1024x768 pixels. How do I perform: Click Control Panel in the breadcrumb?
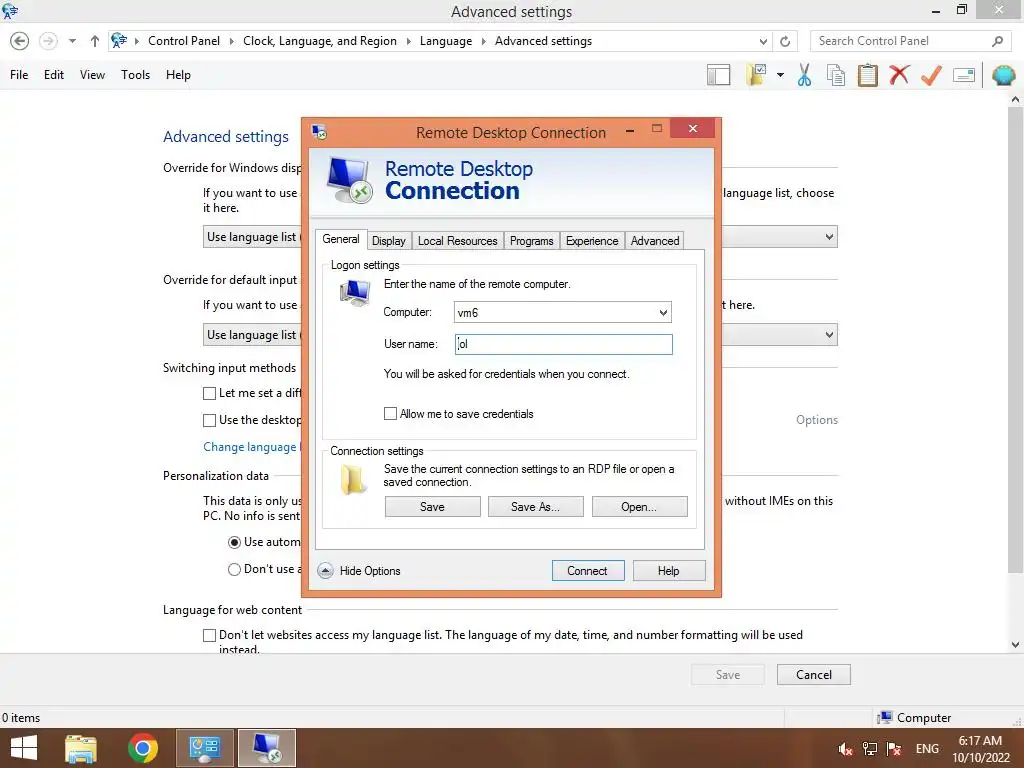point(184,41)
